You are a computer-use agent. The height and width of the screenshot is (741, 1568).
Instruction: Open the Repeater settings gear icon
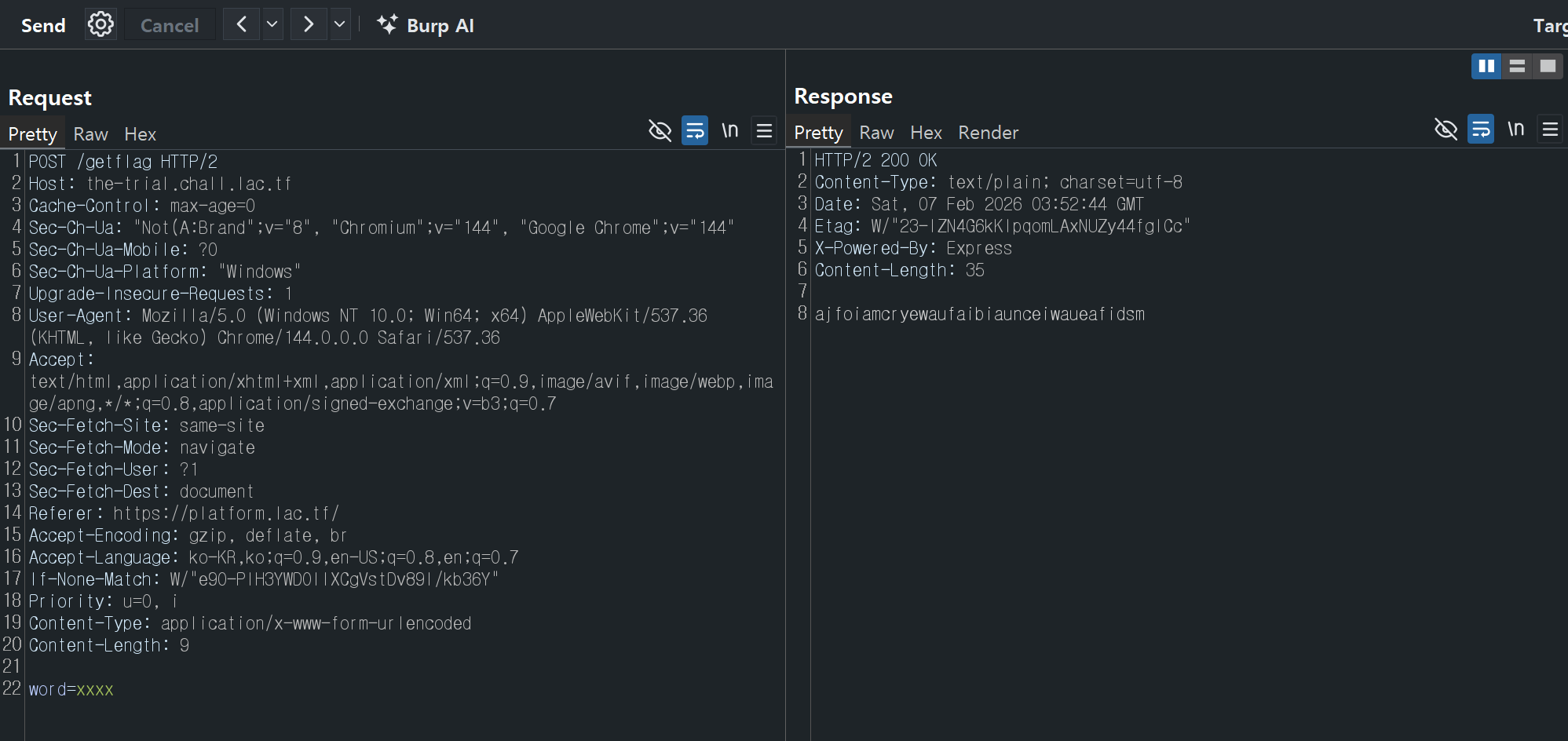coord(101,25)
